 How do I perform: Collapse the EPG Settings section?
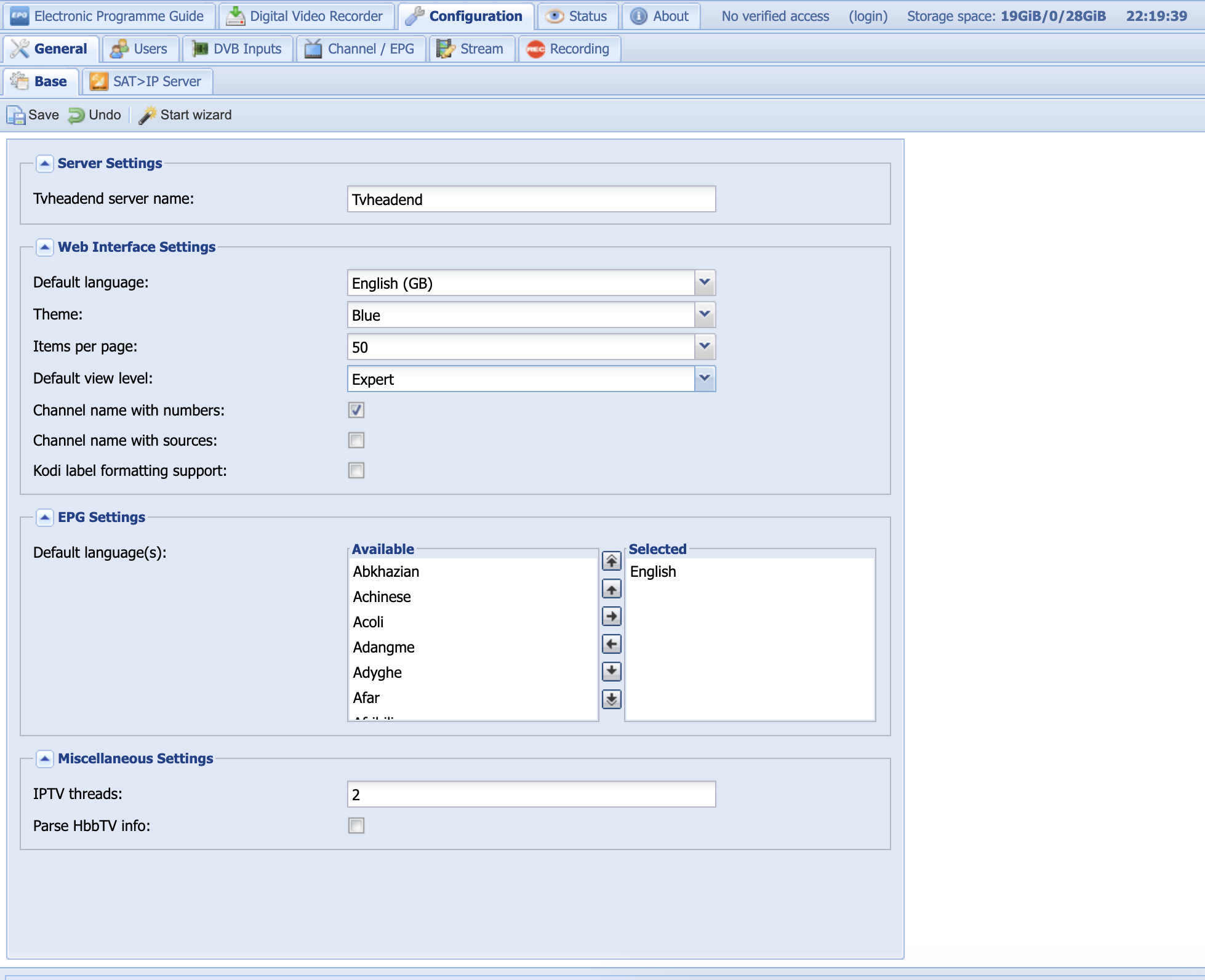click(x=44, y=517)
